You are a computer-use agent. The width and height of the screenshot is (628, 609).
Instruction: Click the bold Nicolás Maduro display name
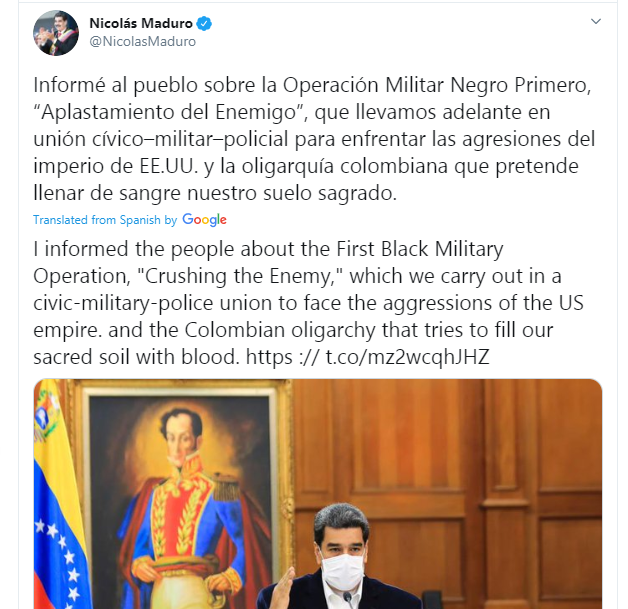pyautogui.click(x=141, y=23)
